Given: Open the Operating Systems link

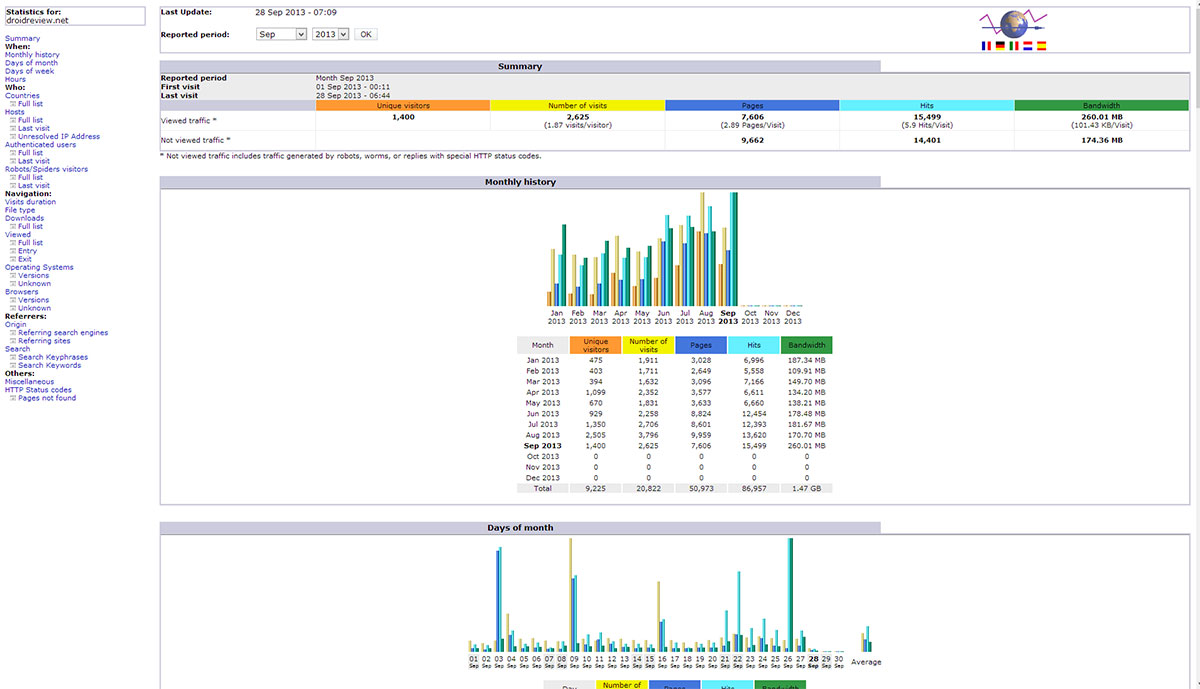Looking at the screenshot, I should (x=39, y=267).
